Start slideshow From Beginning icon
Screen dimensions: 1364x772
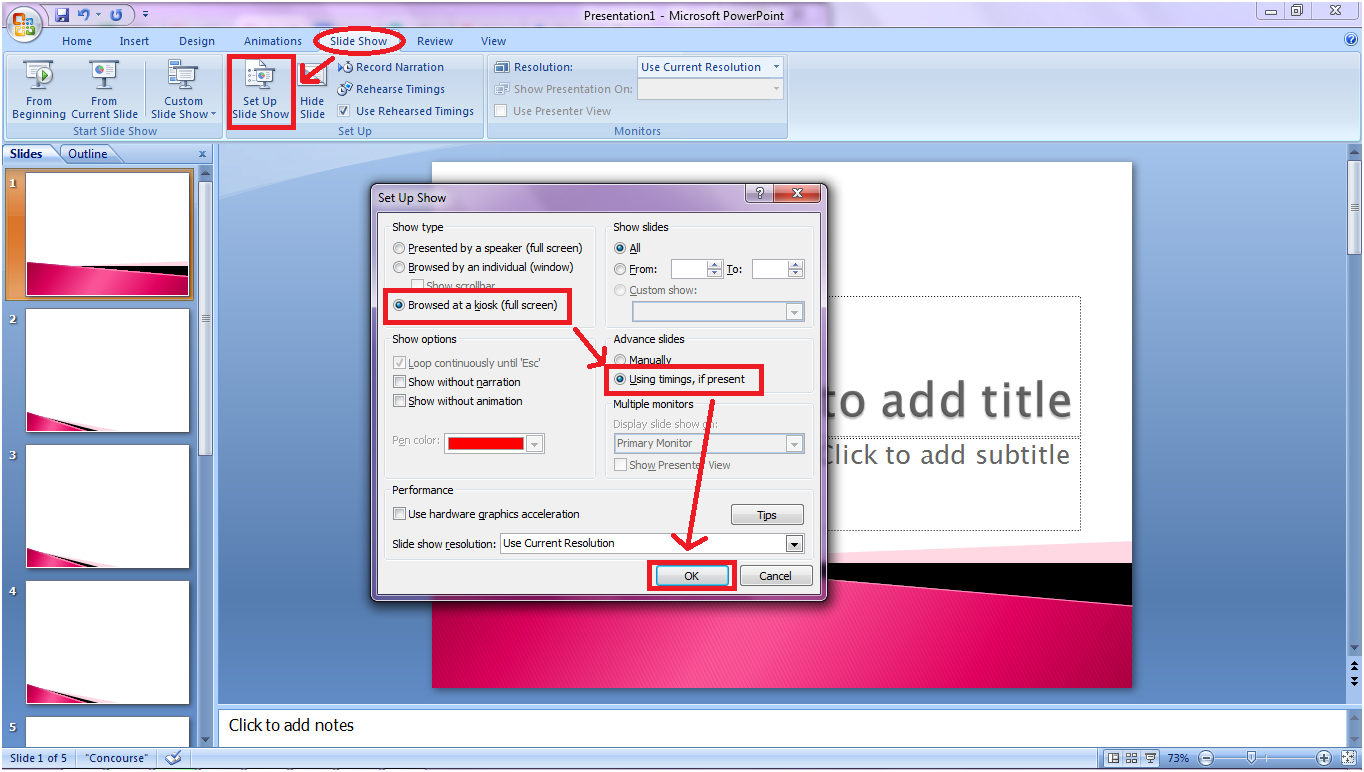pos(39,76)
